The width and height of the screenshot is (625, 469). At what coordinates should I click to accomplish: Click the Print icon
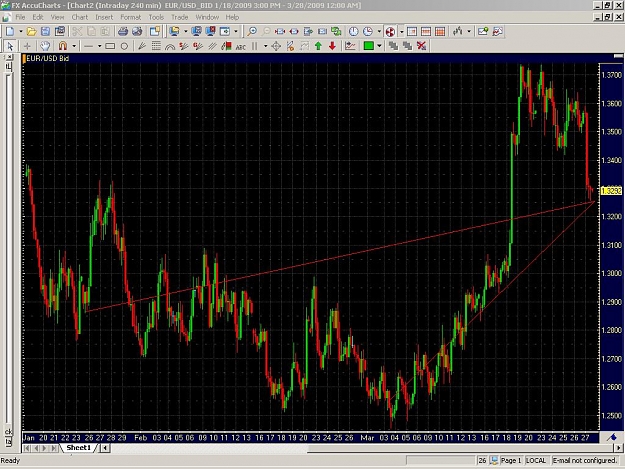[x=123, y=31]
